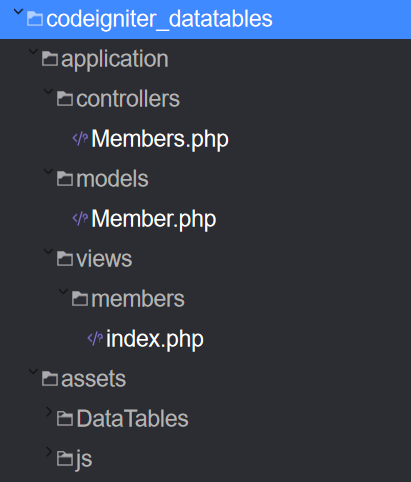Click the application folder icon
411x482 pixels.
click(x=50, y=59)
